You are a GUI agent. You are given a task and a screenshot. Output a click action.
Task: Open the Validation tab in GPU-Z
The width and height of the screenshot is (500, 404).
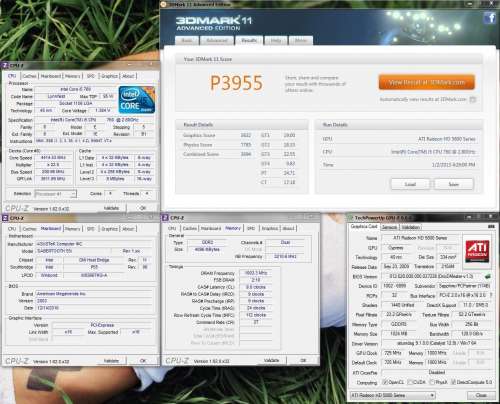tap(411, 227)
